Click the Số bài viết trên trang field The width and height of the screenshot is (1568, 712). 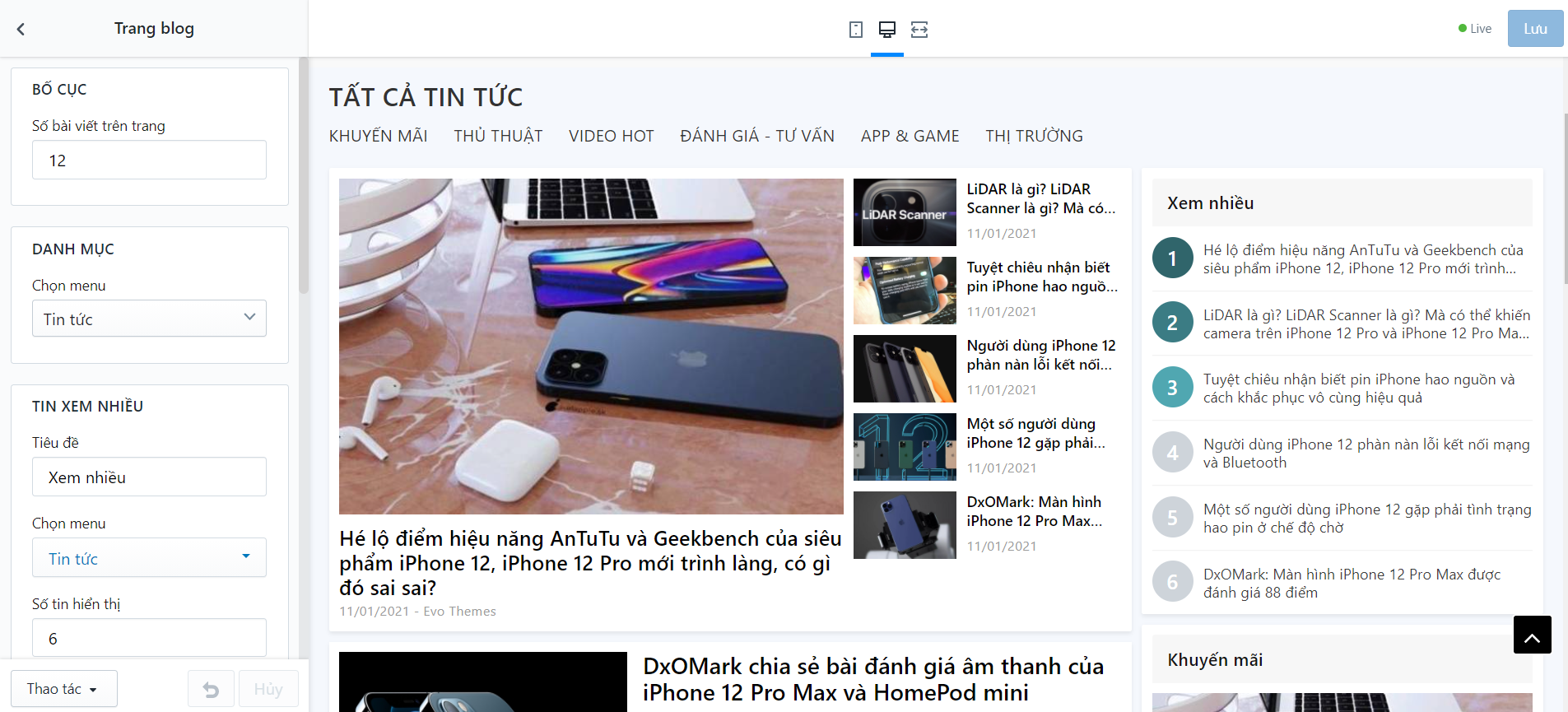pos(149,160)
